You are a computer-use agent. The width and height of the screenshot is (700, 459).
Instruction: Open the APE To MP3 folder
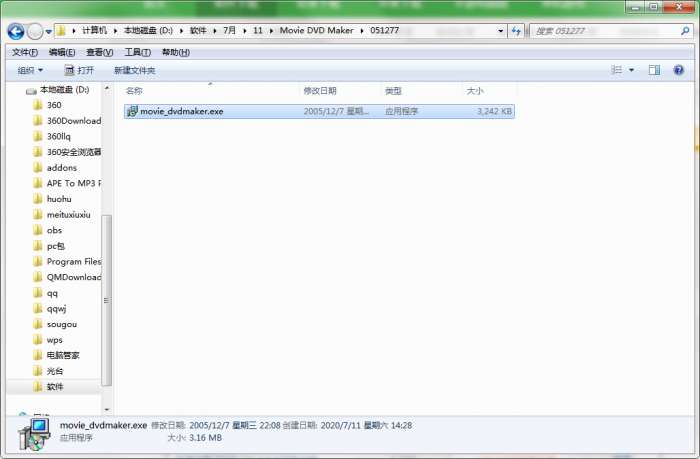pos(67,183)
